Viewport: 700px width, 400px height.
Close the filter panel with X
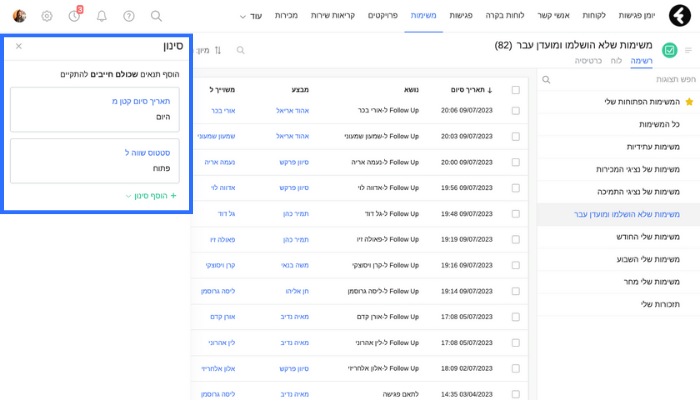(x=19, y=46)
